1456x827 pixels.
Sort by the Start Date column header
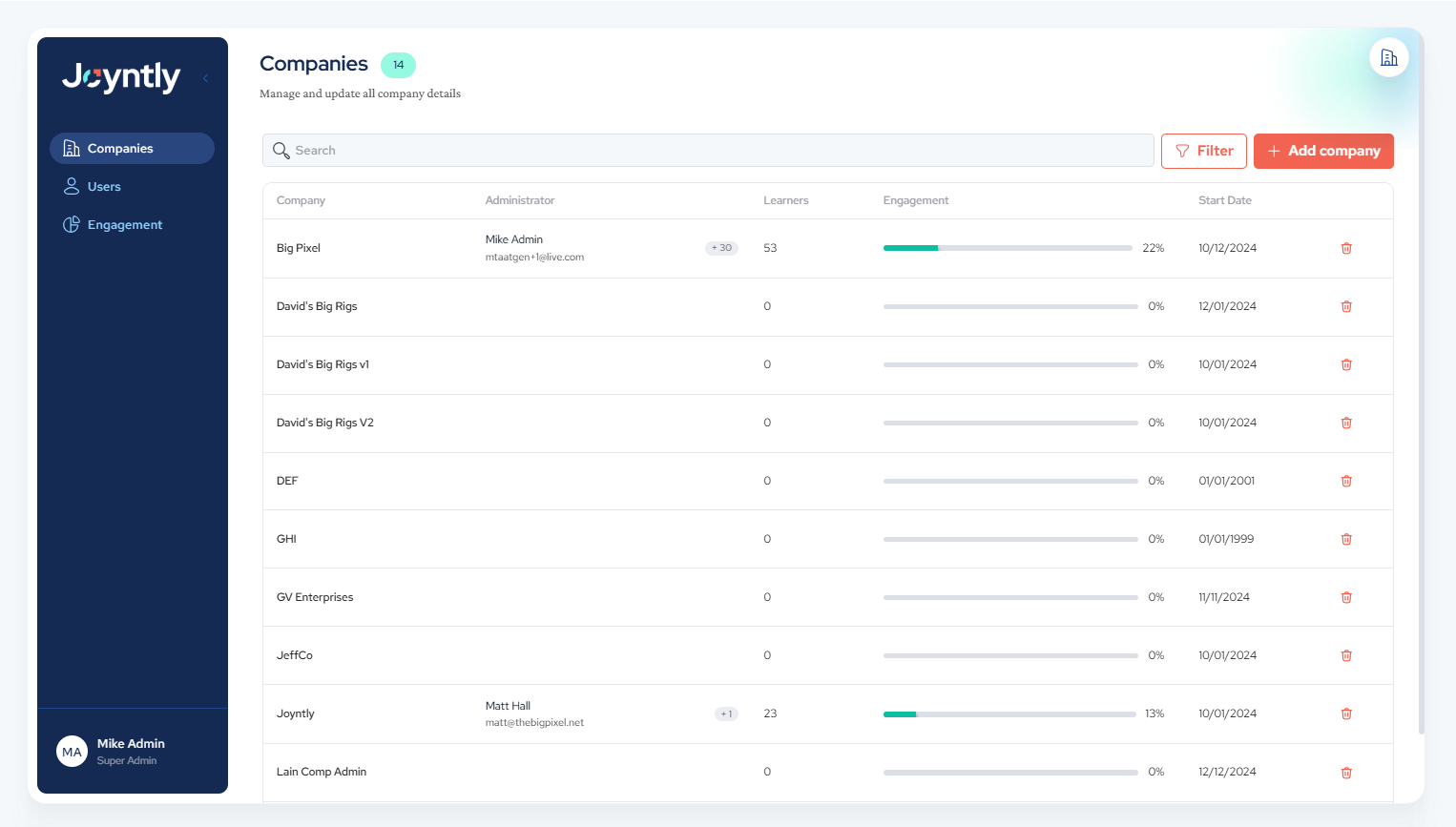tap(1224, 200)
